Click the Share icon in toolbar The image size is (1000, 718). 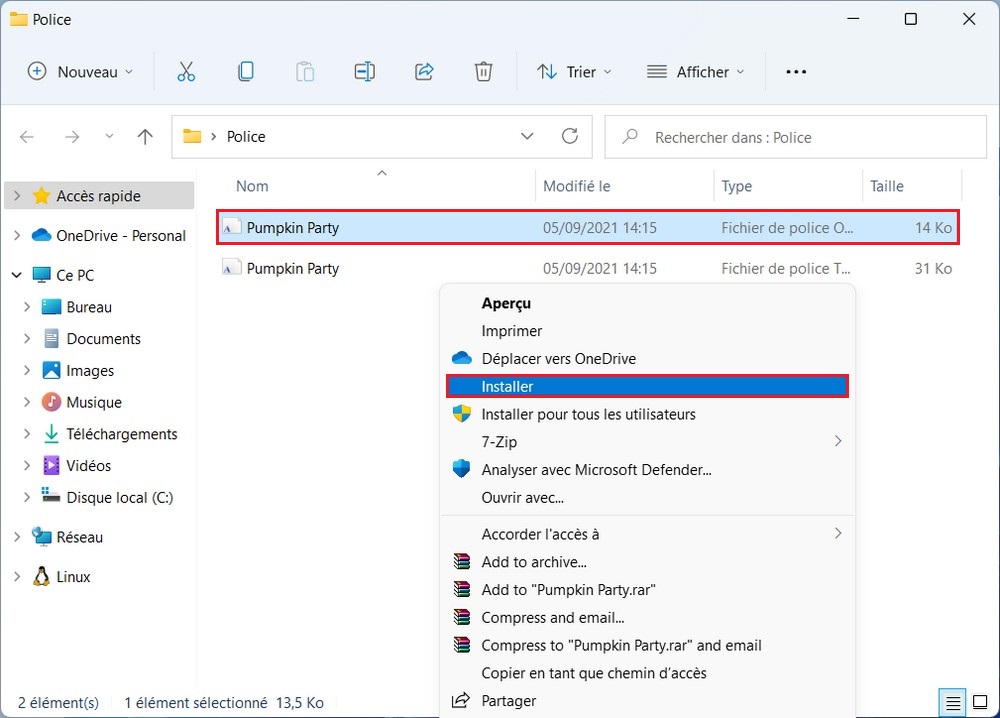pyautogui.click(x=424, y=72)
